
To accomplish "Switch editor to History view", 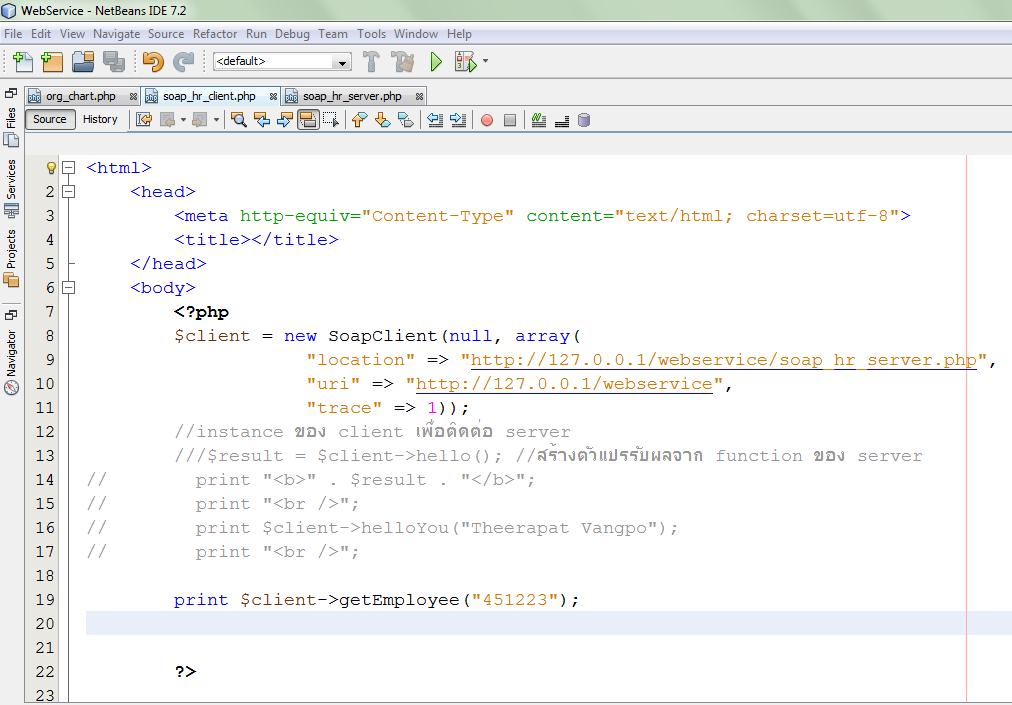I will click(x=100, y=119).
